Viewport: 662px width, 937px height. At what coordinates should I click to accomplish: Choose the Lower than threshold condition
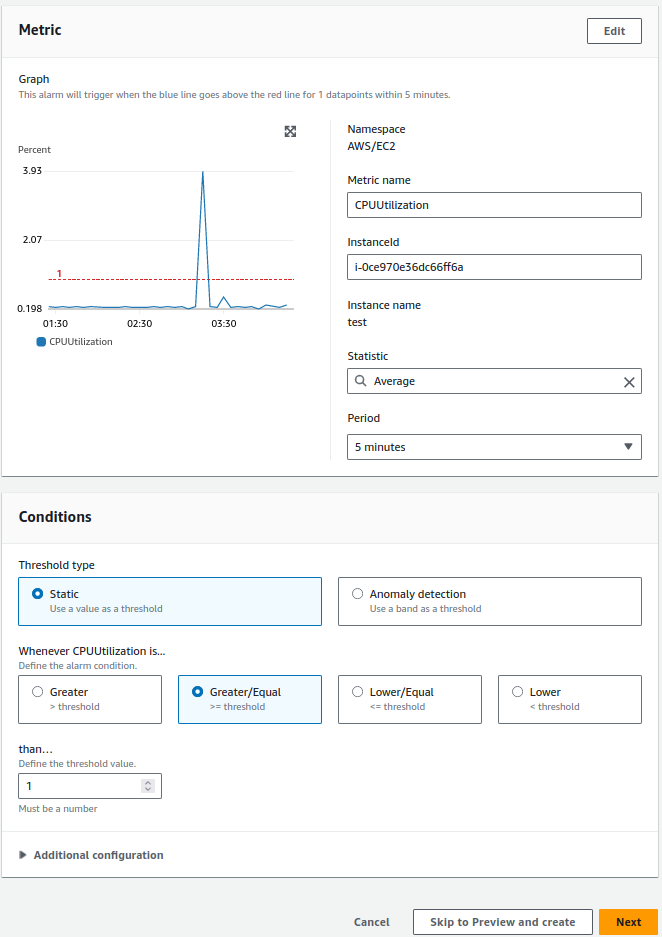[x=570, y=699]
